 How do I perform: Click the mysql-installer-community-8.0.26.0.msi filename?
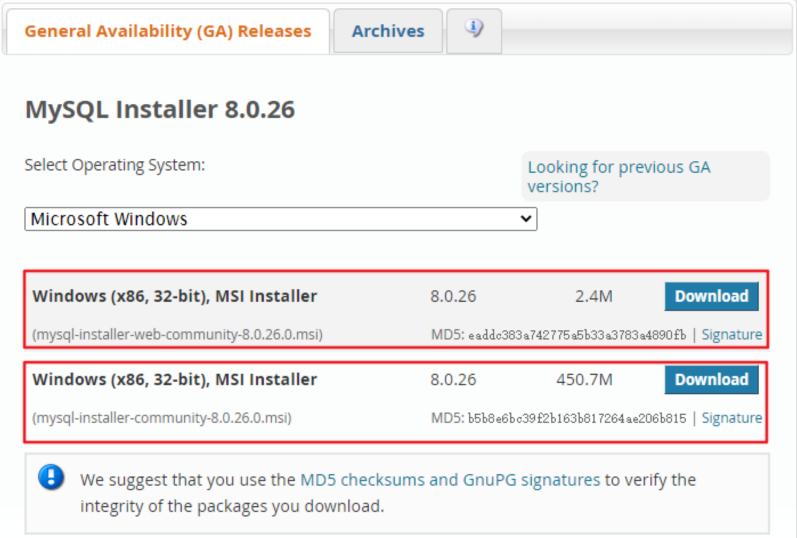[162, 419]
